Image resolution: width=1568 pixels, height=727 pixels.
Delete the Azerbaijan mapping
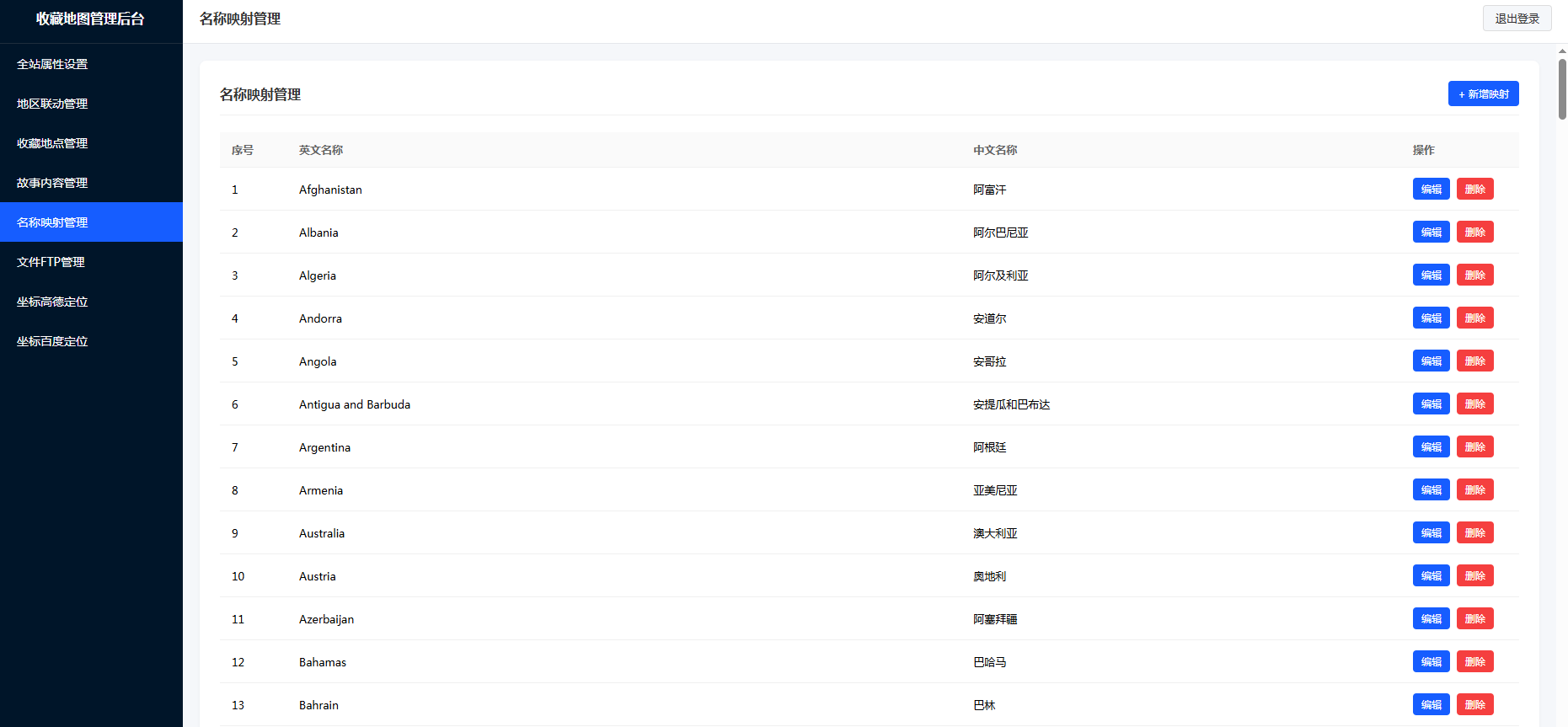[1474, 618]
